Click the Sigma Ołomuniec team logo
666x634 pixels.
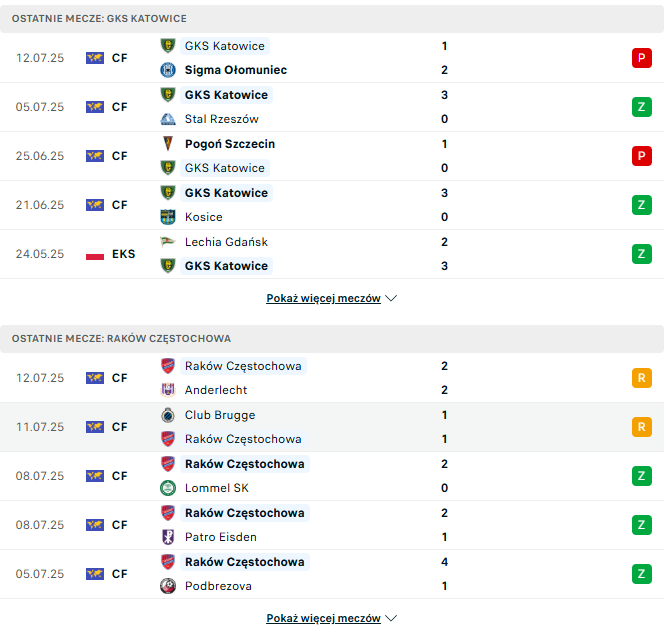(x=168, y=70)
